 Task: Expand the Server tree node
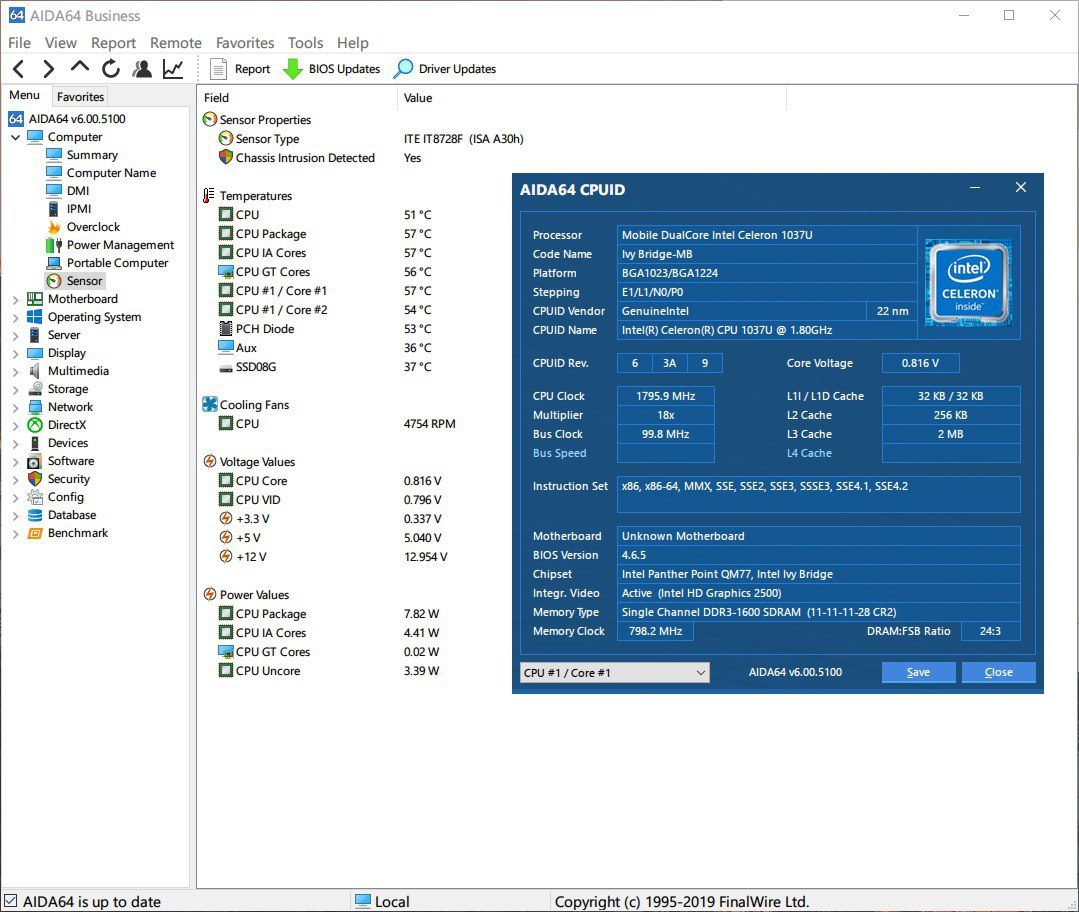click(15, 335)
